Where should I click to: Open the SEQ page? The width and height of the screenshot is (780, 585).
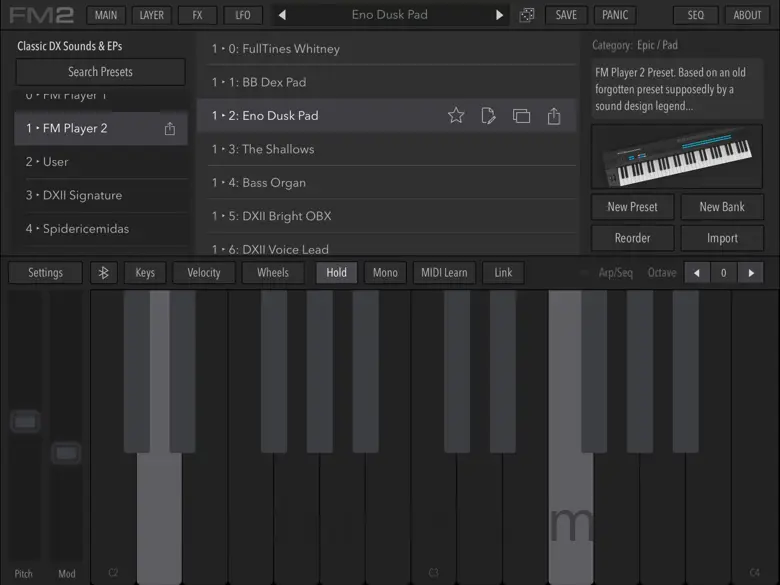click(695, 15)
